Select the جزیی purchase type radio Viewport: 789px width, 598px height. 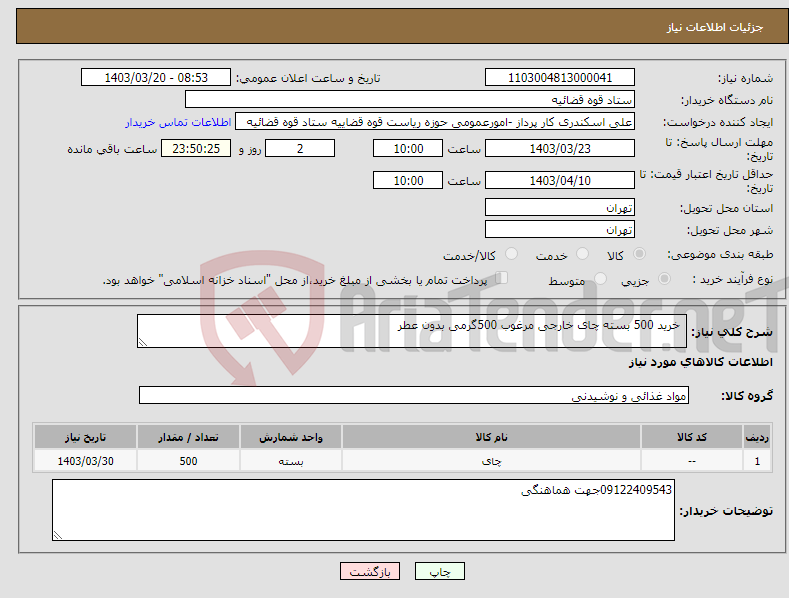[664, 279]
